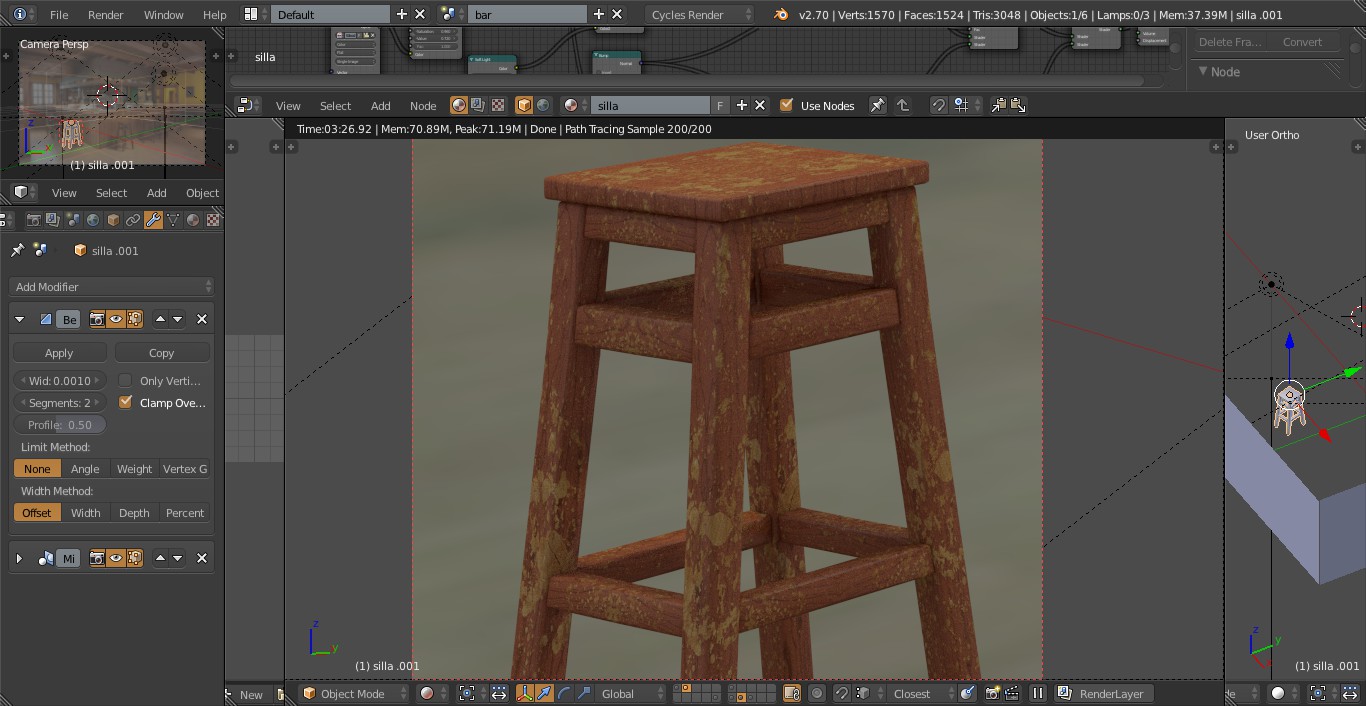Move Bevel modifier up in stack
The width and height of the screenshot is (1366, 706).
pyautogui.click(x=160, y=319)
